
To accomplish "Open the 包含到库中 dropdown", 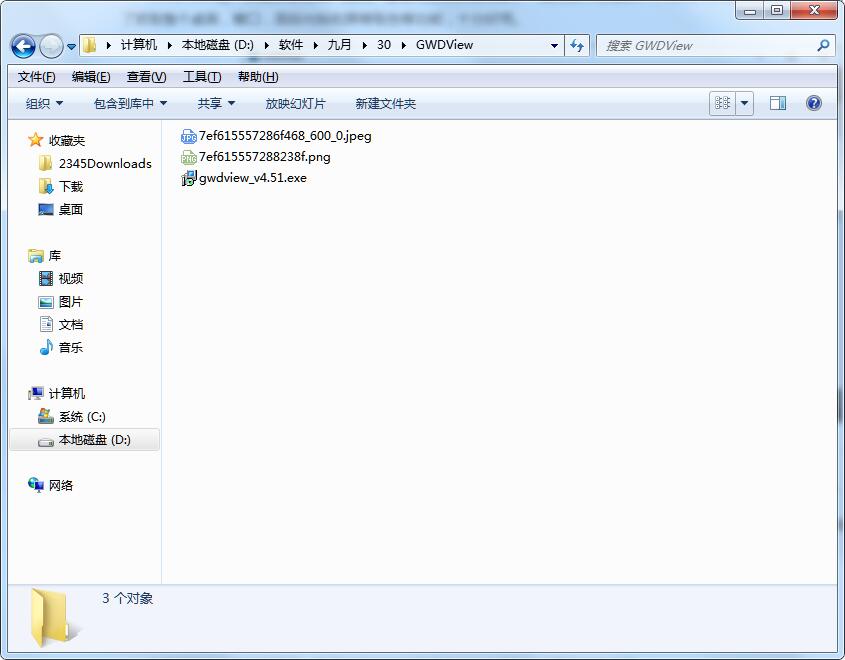I will click(130, 103).
